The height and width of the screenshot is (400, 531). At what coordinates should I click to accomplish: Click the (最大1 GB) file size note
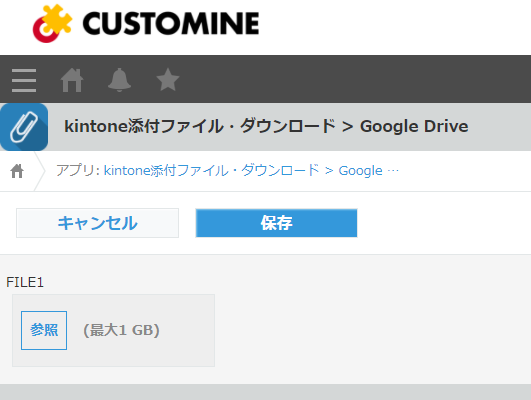coord(121,330)
